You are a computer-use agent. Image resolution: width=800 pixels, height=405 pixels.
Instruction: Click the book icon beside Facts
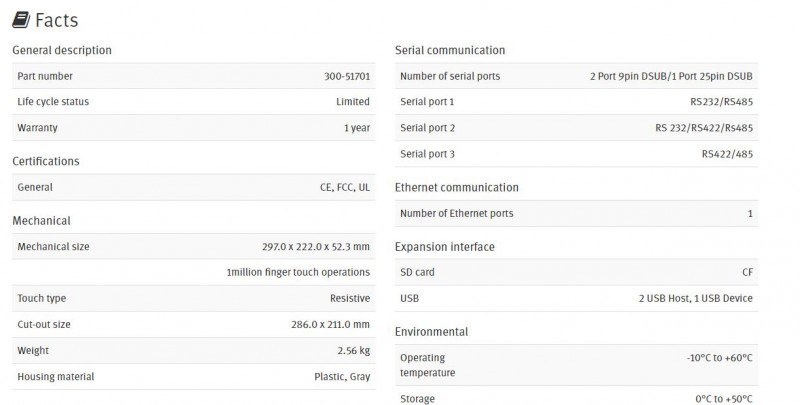21,20
